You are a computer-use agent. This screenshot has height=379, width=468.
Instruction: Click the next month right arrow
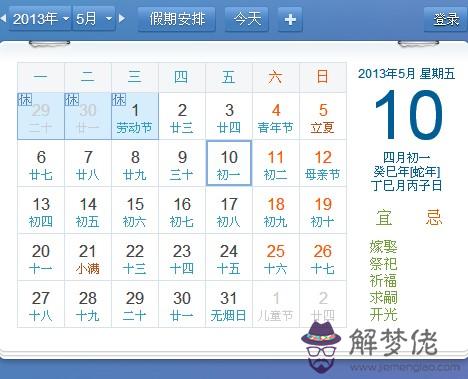click(122, 18)
